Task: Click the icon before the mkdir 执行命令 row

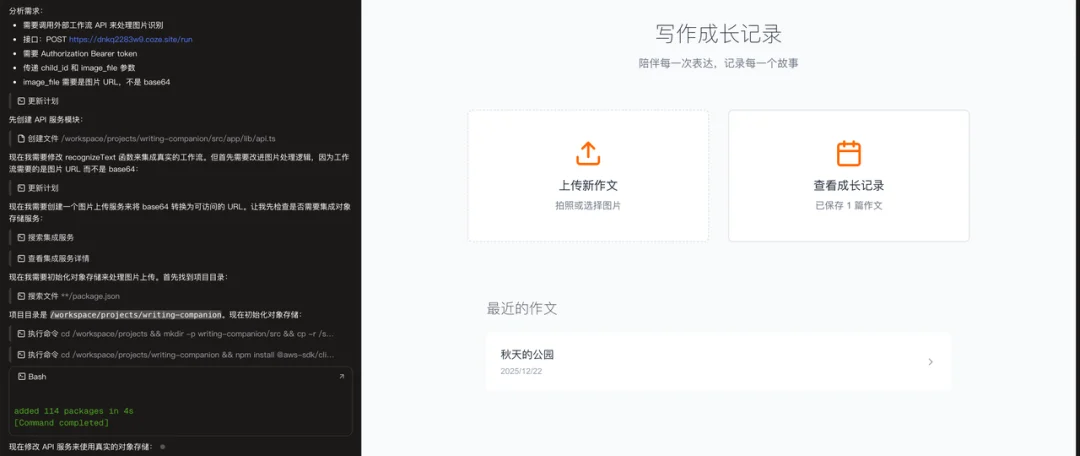Action: pyautogui.click(x=22, y=333)
